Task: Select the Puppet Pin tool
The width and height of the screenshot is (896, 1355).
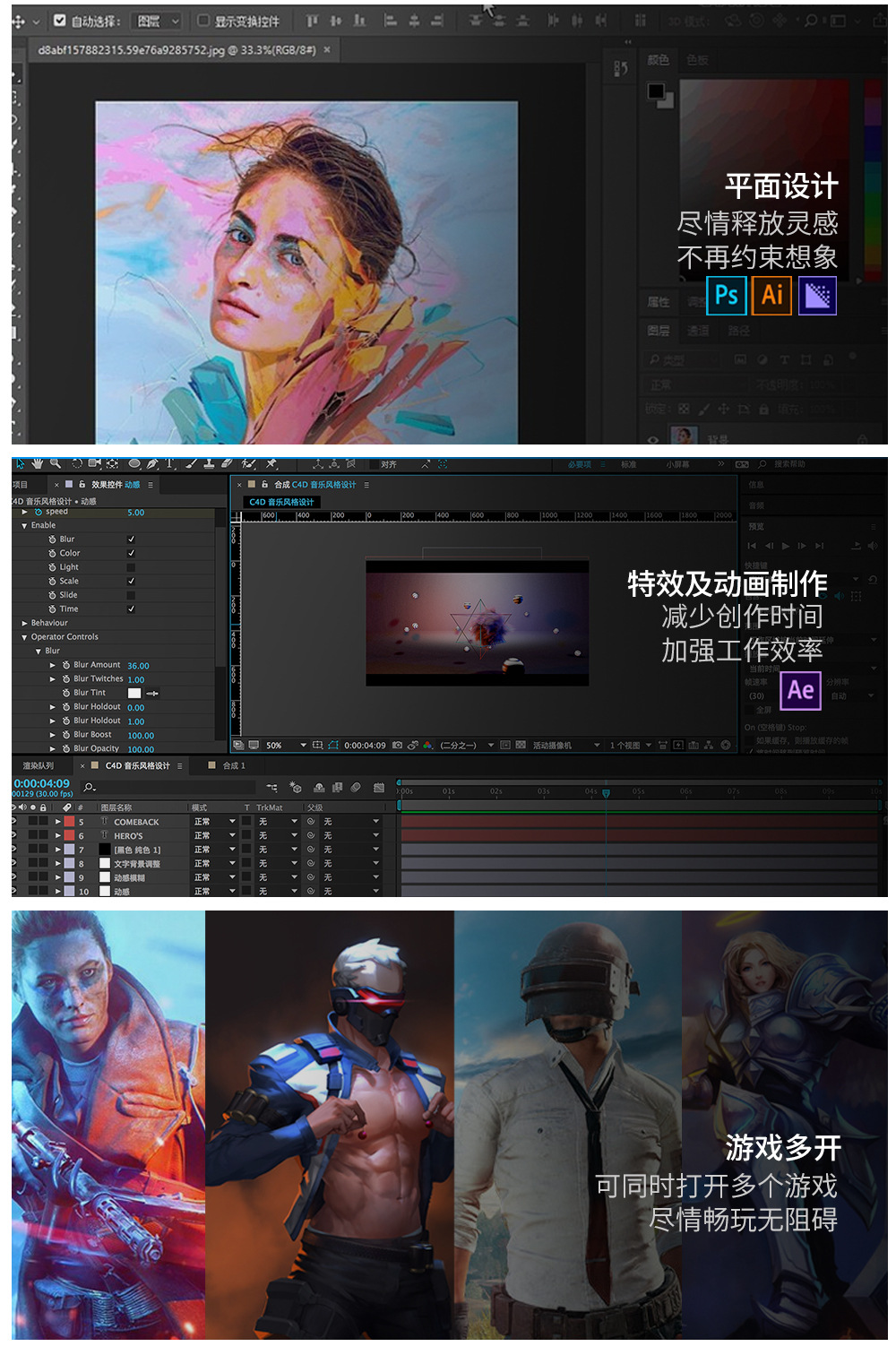Action: (271, 464)
